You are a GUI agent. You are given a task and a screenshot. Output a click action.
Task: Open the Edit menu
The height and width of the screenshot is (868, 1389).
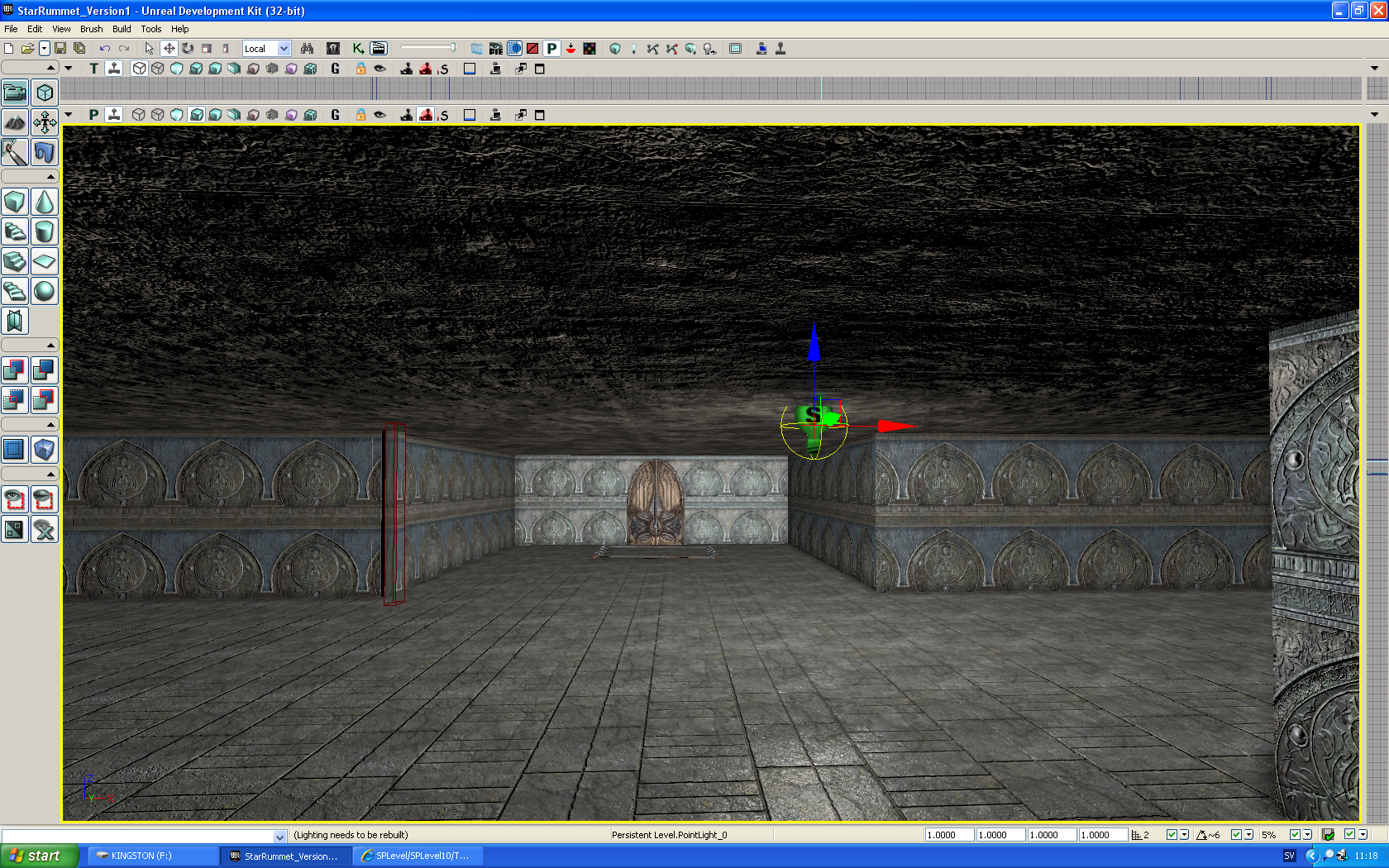[x=35, y=29]
